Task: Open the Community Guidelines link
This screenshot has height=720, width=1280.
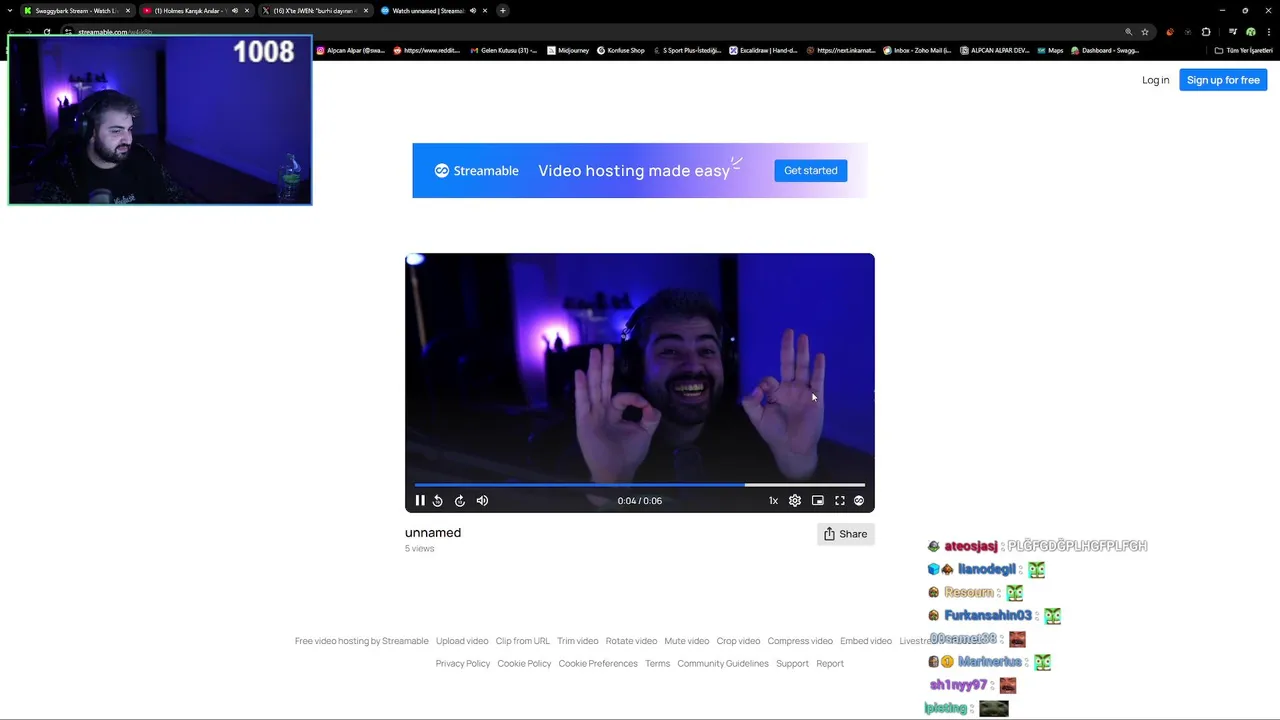Action: coord(723,664)
